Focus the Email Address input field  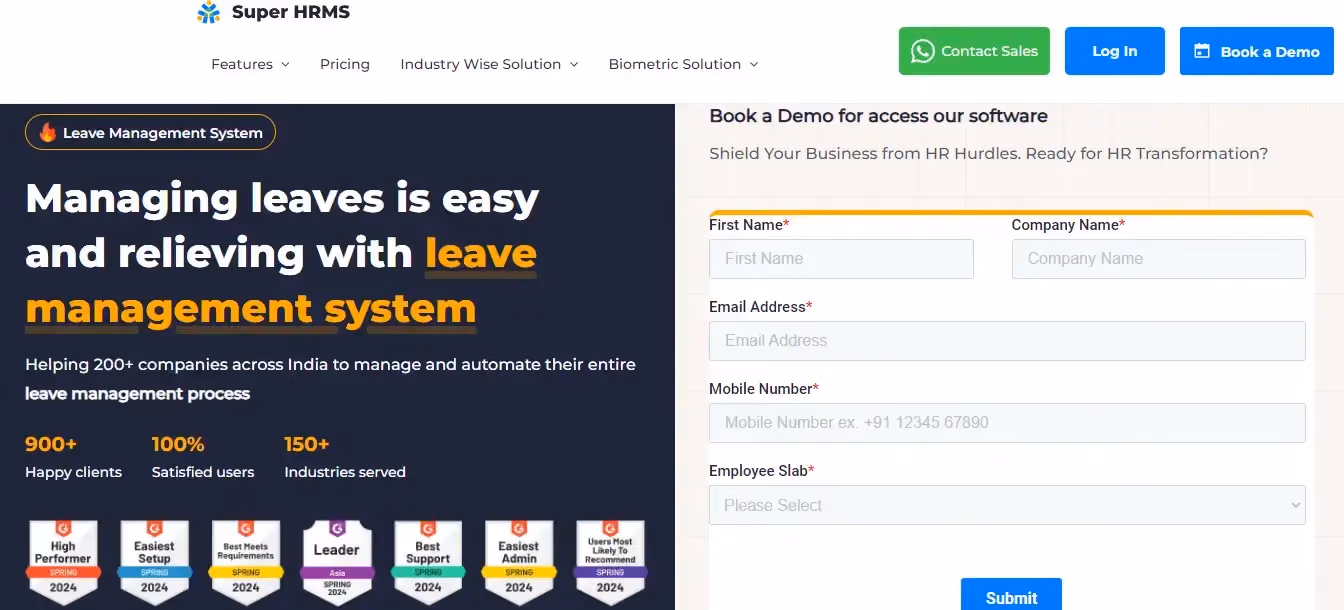tap(1007, 340)
